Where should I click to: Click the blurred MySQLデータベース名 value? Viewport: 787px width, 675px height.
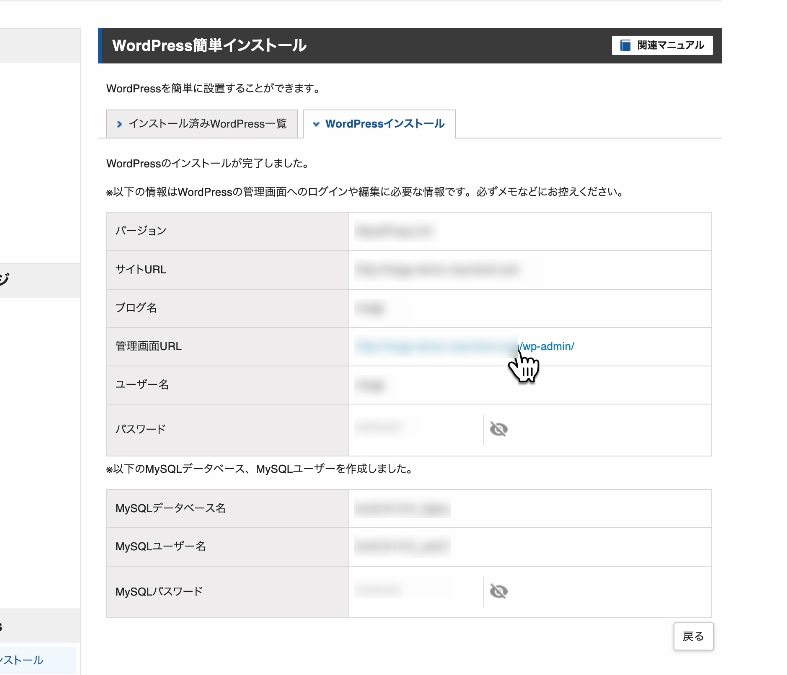coord(402,508)
